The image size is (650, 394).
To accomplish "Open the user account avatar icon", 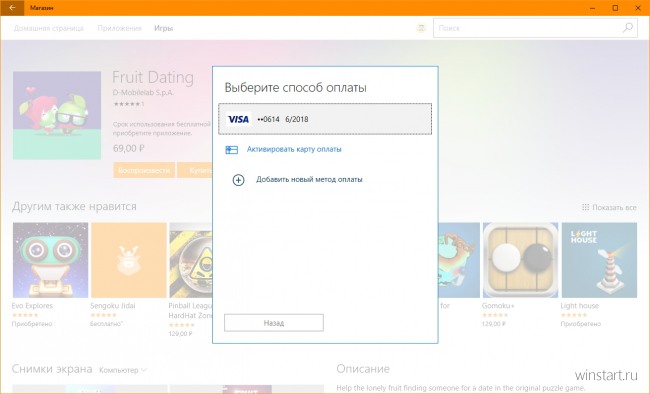I will point(421,28).
